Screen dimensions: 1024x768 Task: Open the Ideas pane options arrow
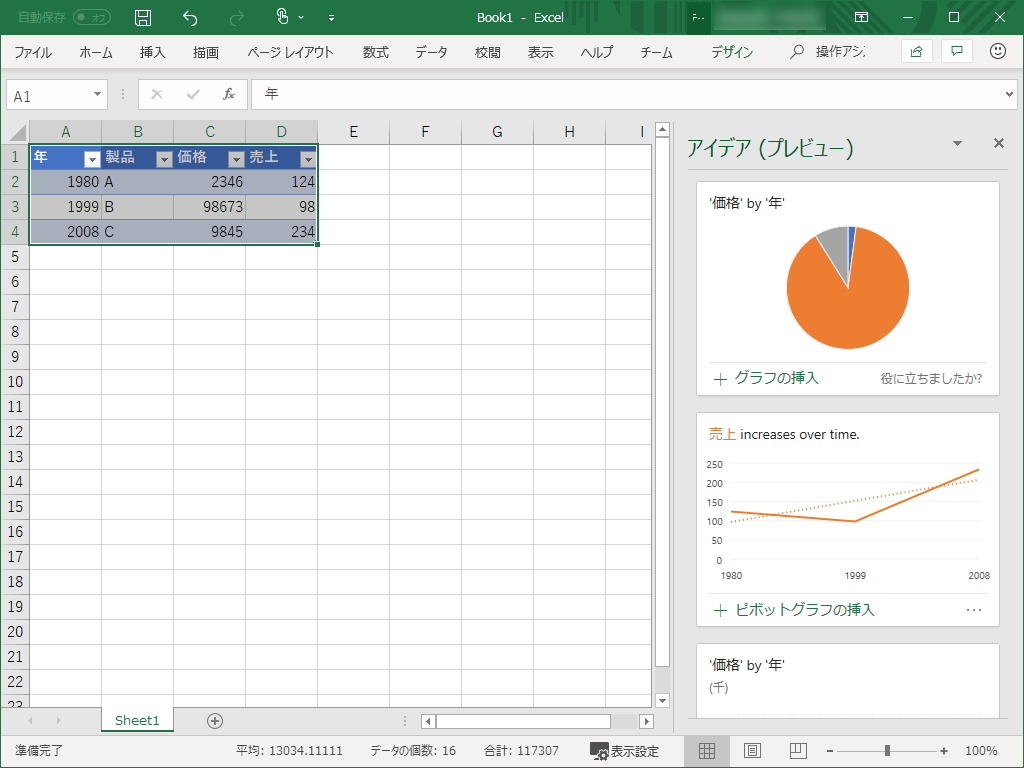coord(957,144)
